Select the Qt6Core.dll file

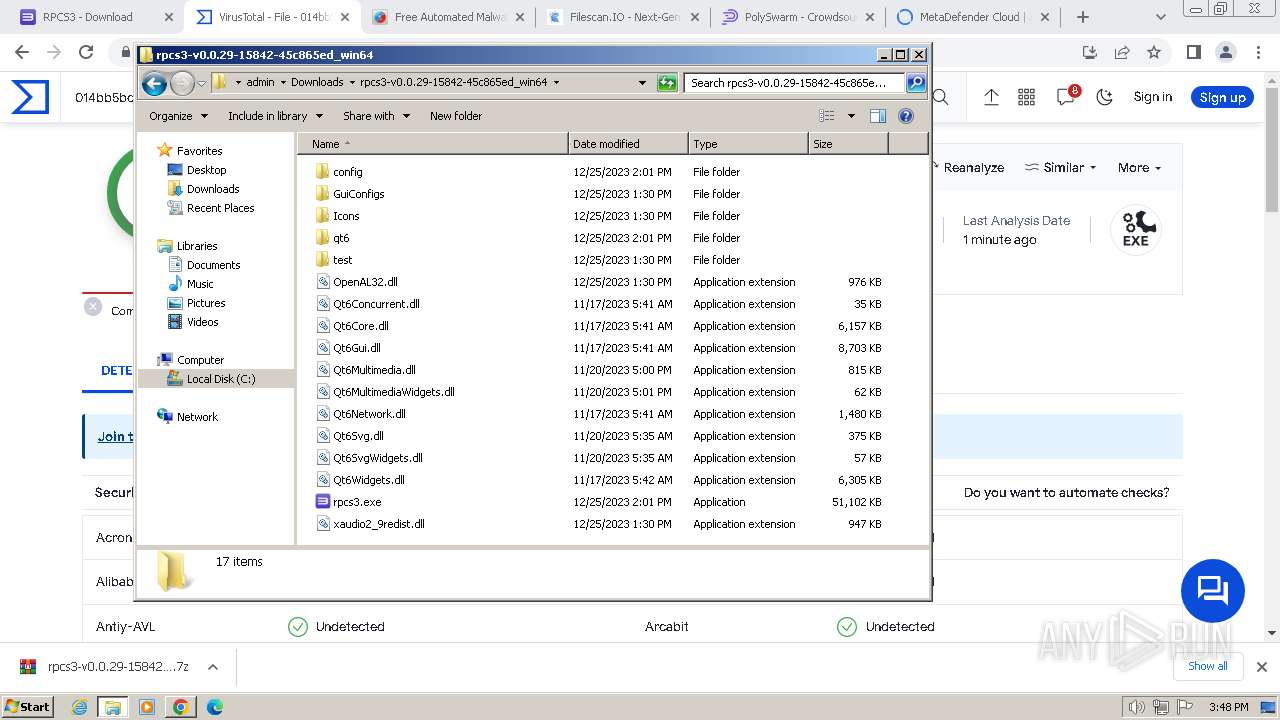pos(361,326)
